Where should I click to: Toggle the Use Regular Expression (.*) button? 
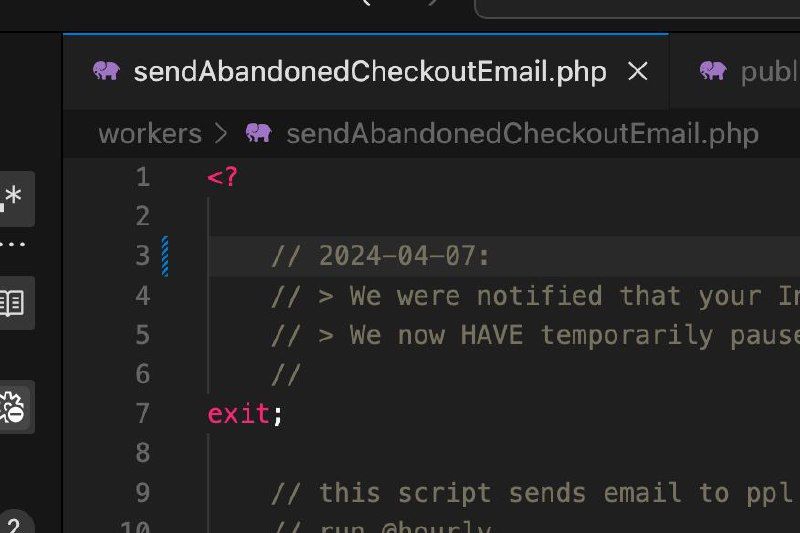14,199
